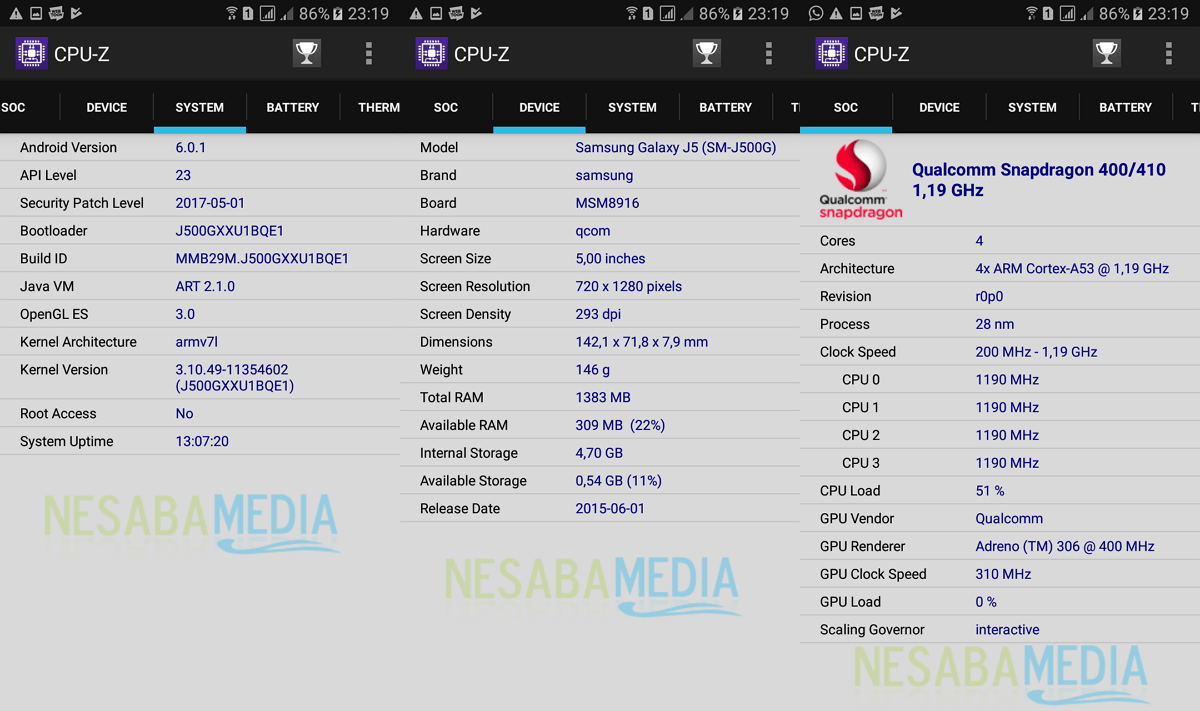Select the Available Storage 0,54 GB (11%)

coord(619,481)
